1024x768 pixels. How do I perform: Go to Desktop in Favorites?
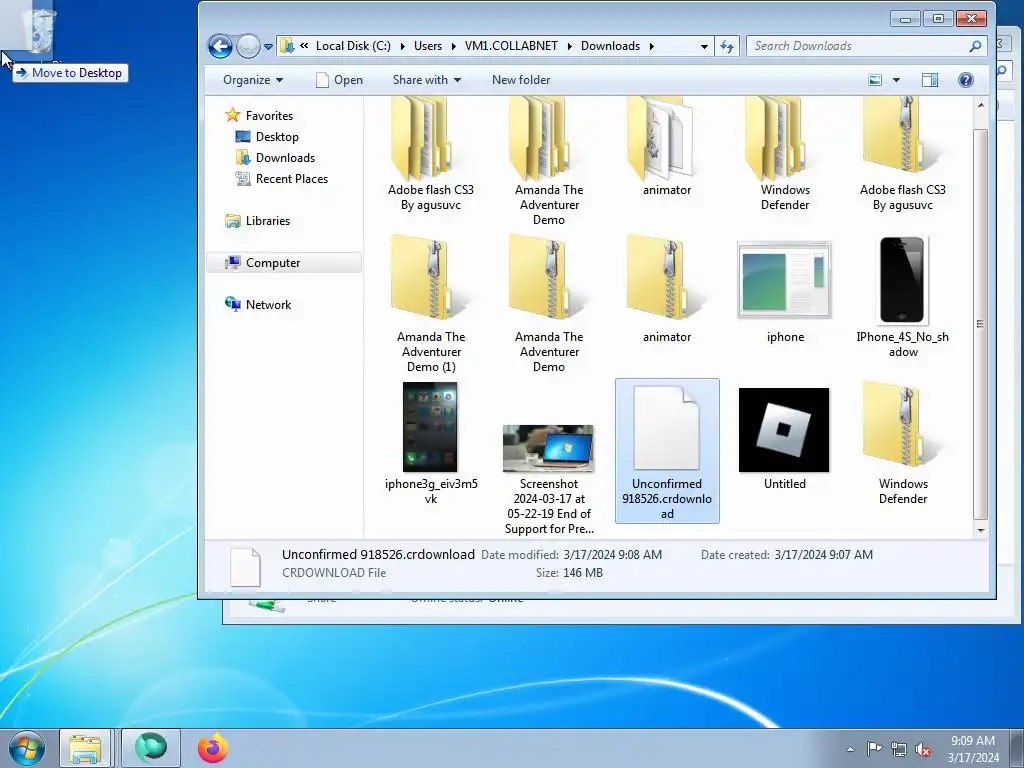(266, 136)
